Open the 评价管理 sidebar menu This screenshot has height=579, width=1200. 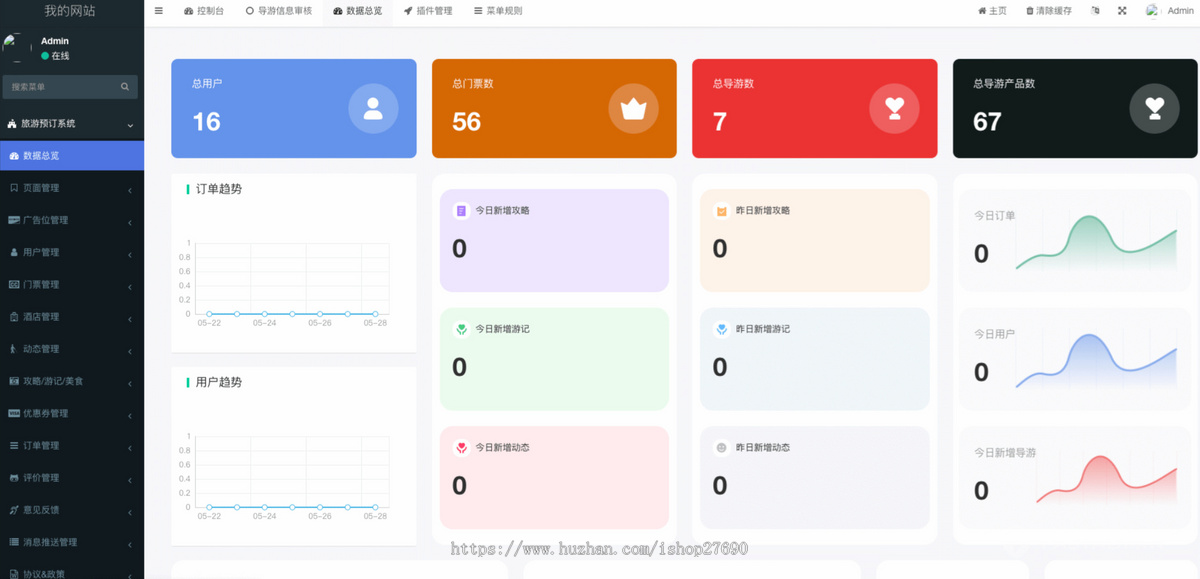tap(72, 477)
